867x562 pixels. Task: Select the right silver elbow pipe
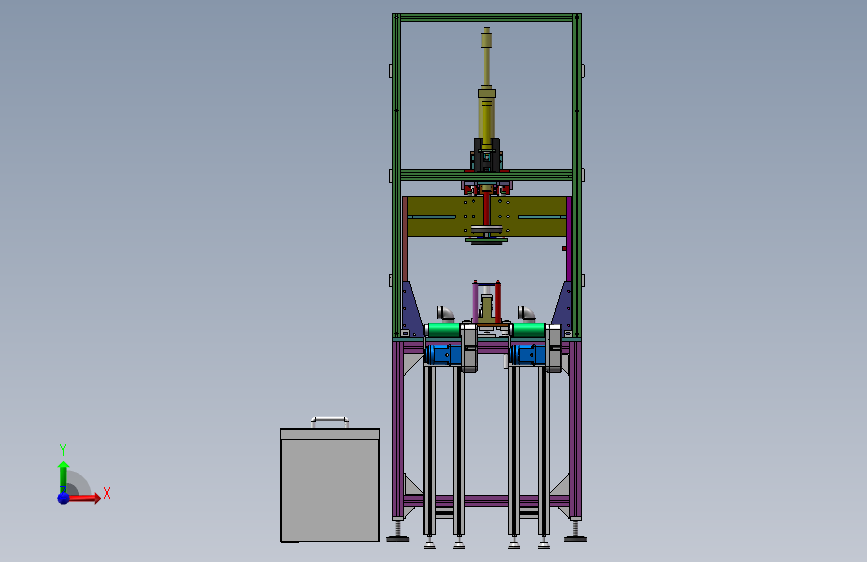coord(526,314)
